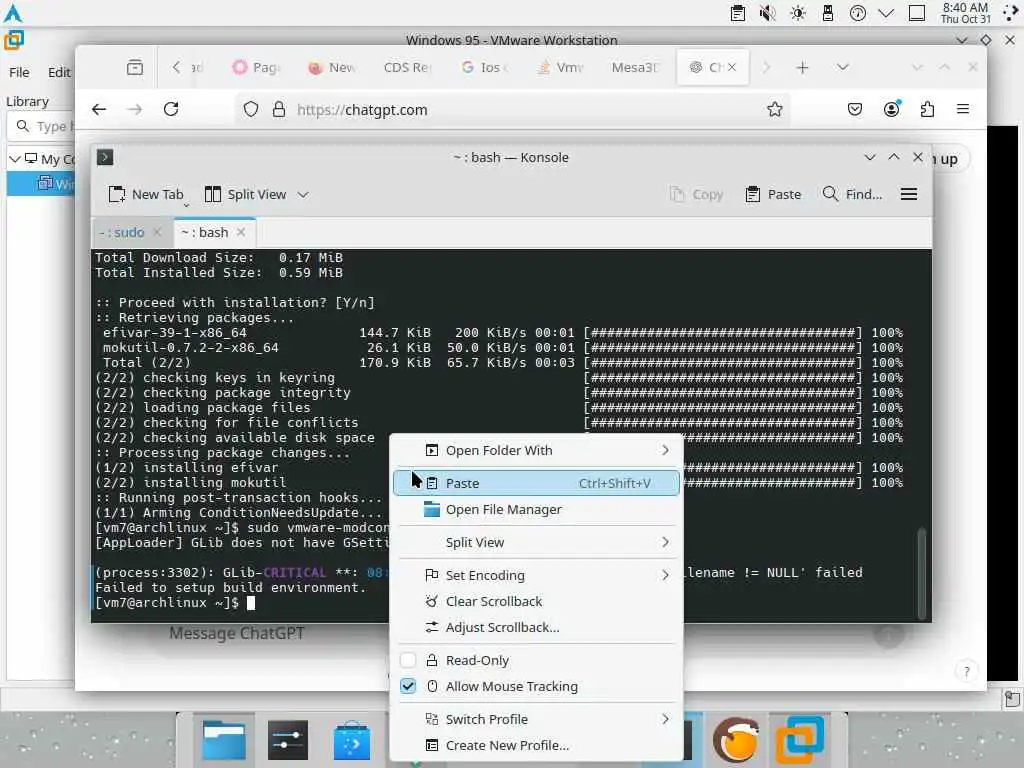
Task: Open Set Encoding submenu
Action: coord(536,575)
